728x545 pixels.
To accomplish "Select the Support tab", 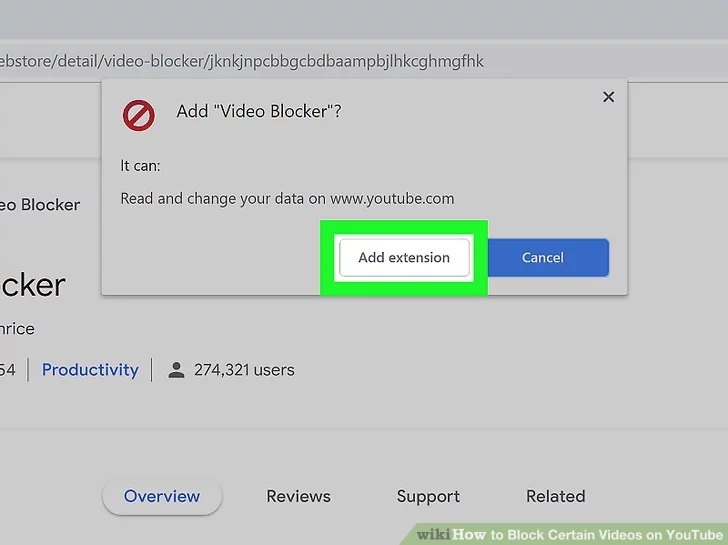I will (x=428, y=496).
